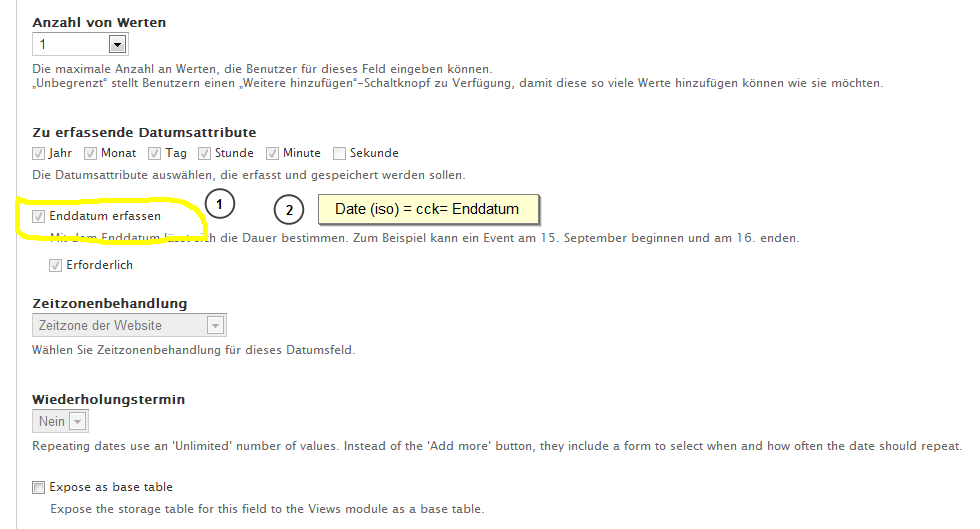The height and width of the screenshot is (529, 980).
Task: Click the circled number 2 marker
Action: point(289,210)
